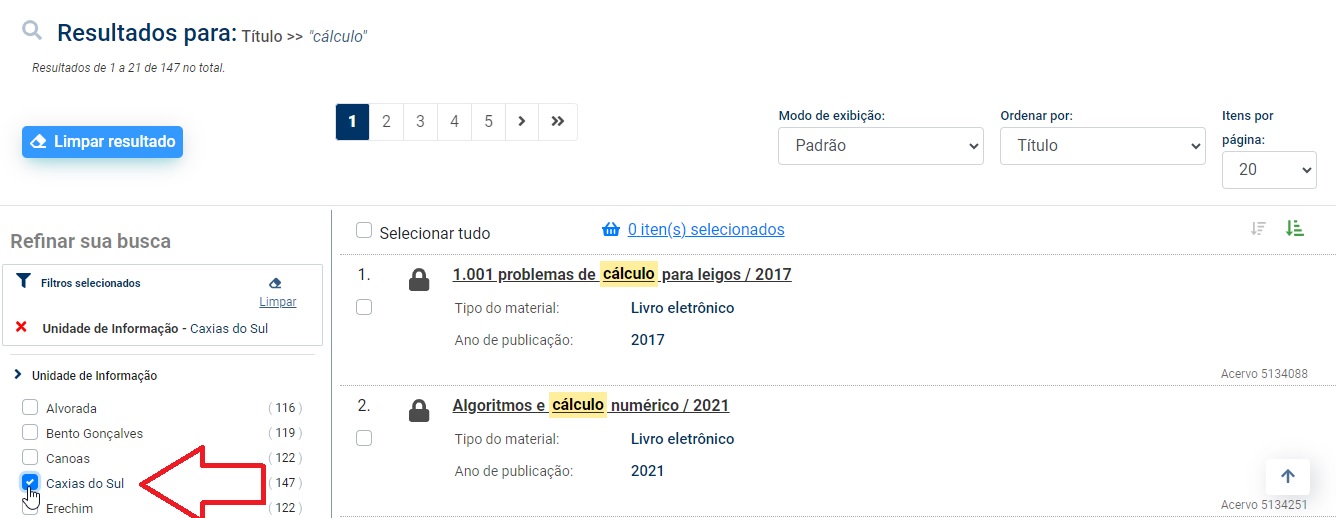Open the Ordenar por dropdown
Screen dimensions: 1336x518
pyautogui.click(x=1102, y=146)
